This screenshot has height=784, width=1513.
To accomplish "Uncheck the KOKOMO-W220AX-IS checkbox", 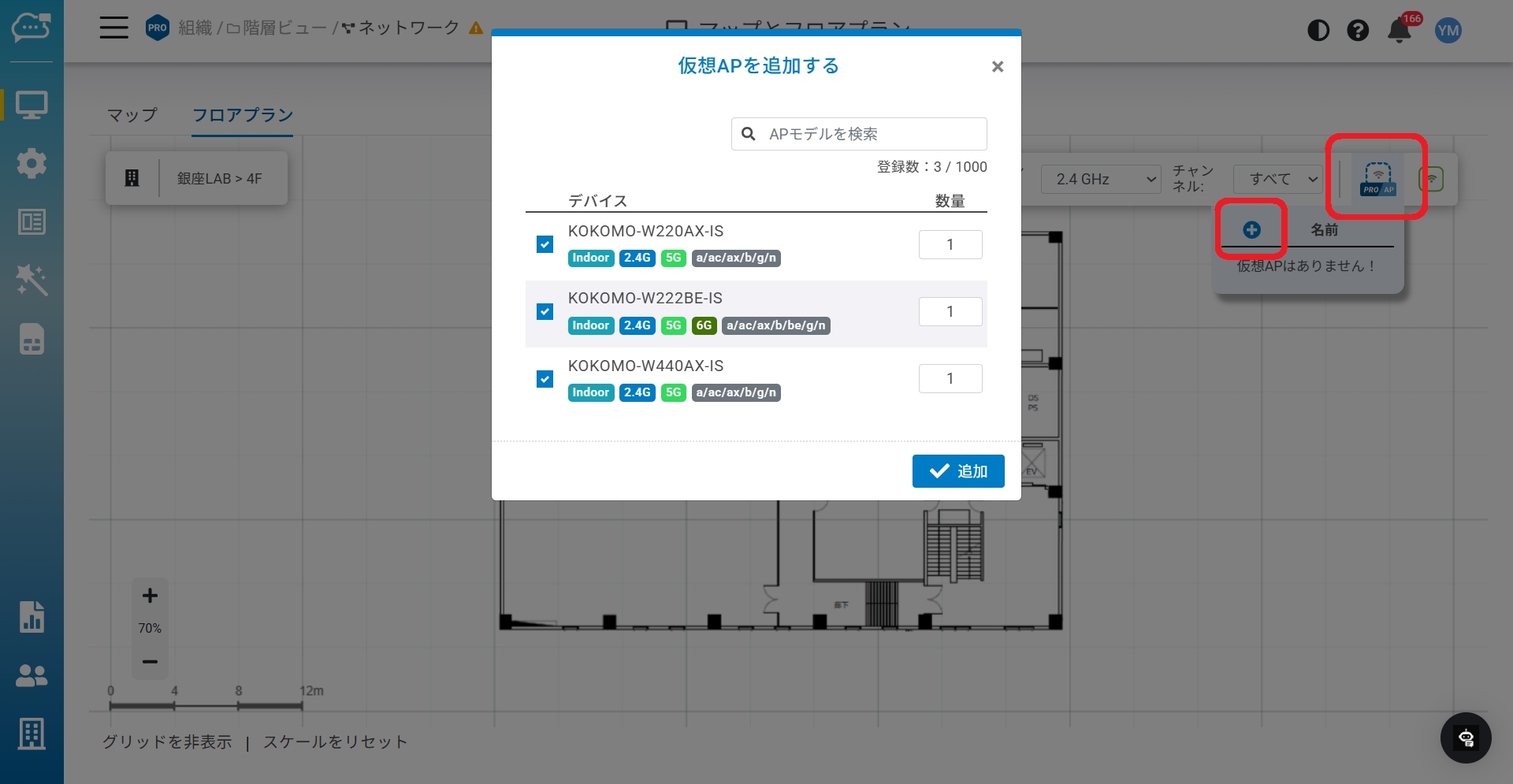I will [545, 244].
